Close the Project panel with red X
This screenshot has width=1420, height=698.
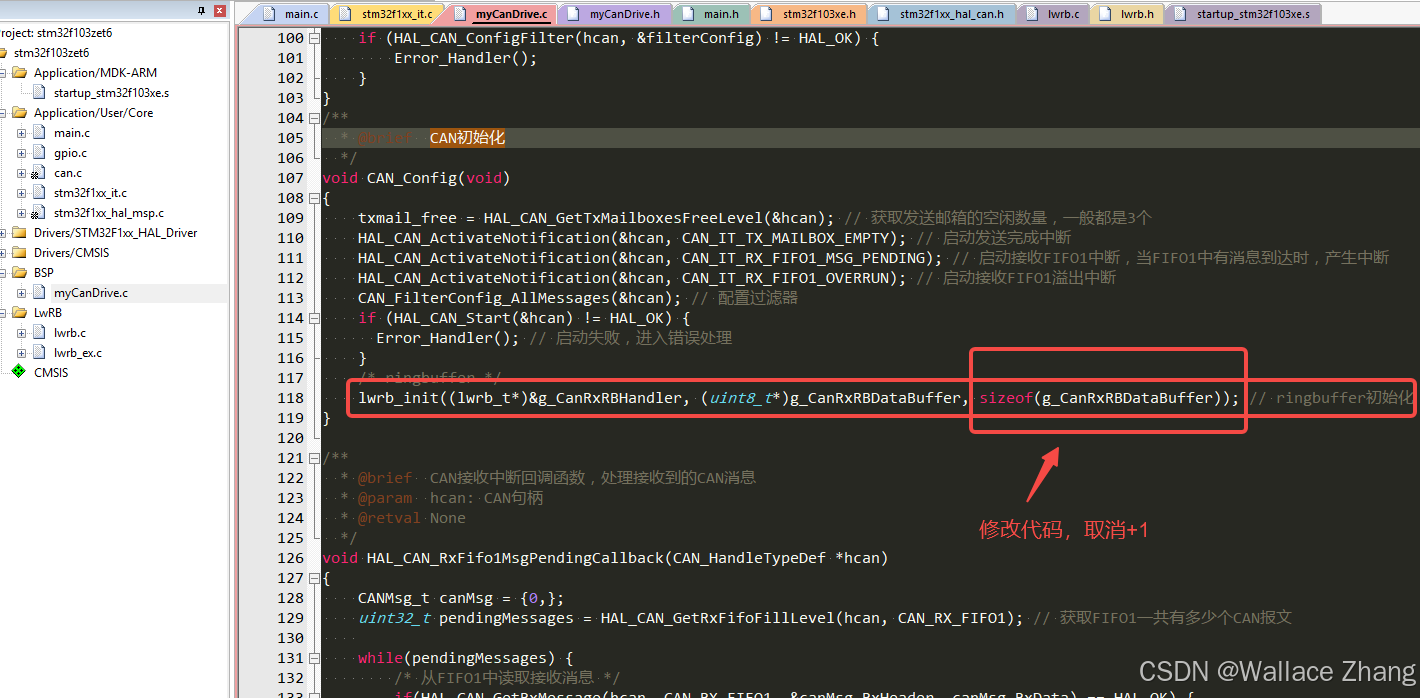click(219, 10)
